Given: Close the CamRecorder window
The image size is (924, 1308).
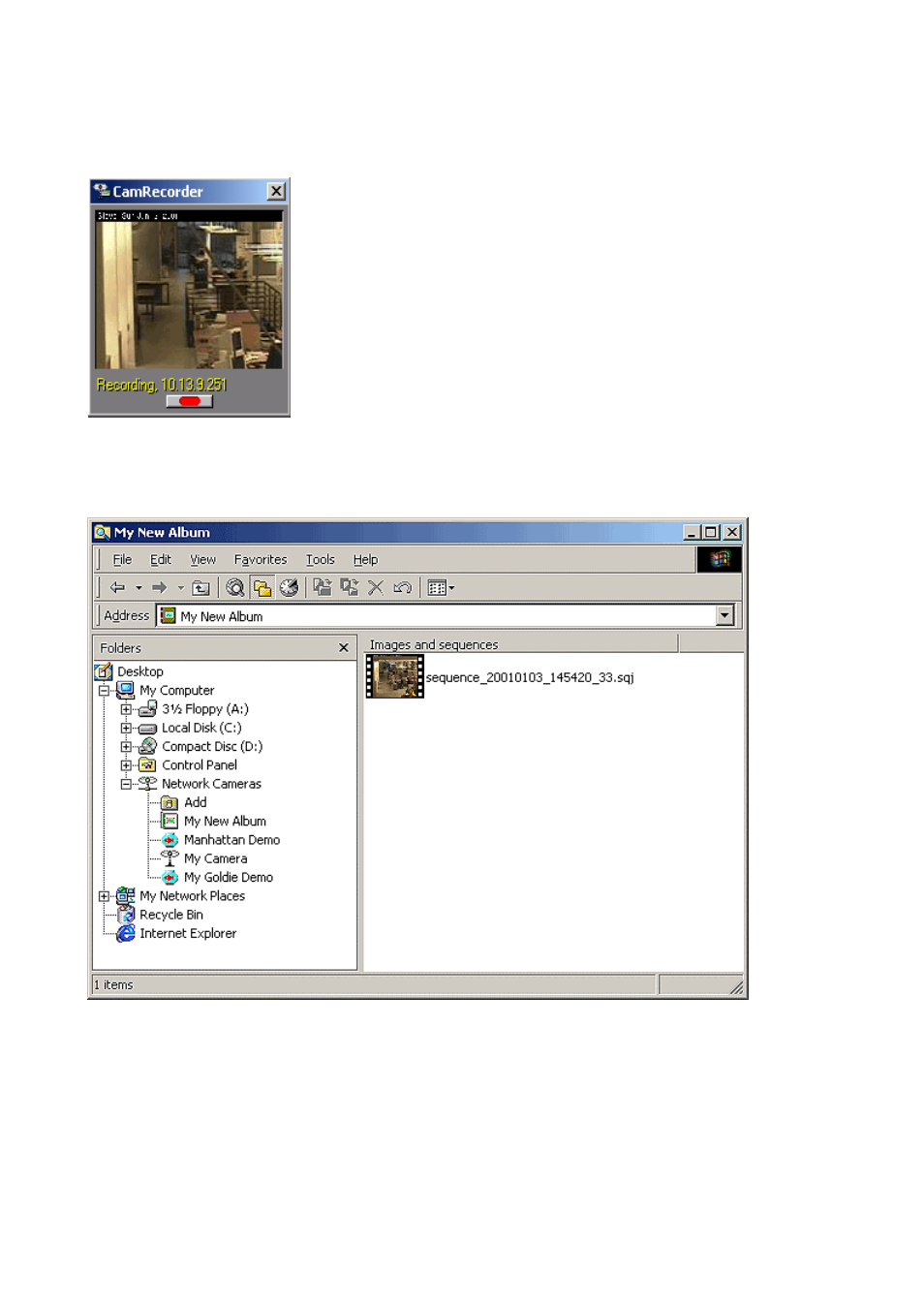Looking at the screenshot, I should (276, 192).
